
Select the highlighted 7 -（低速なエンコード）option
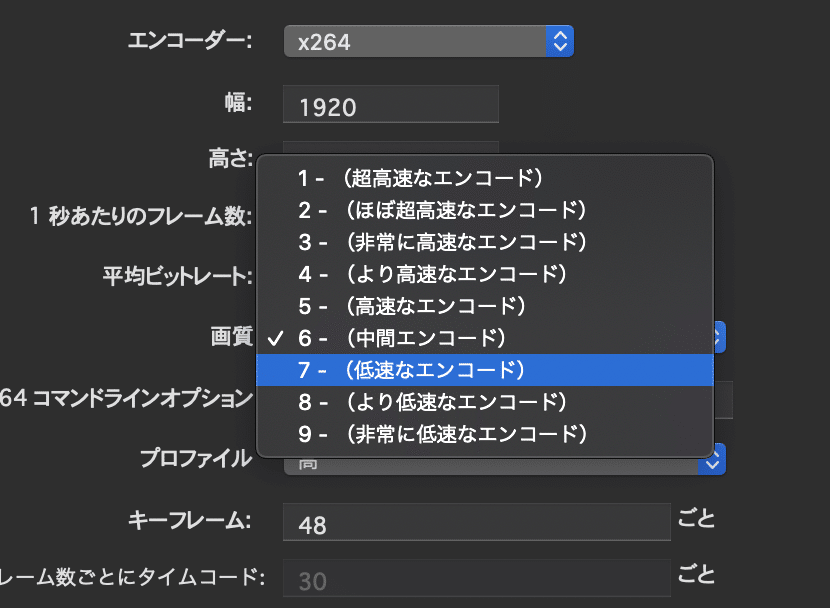click(430, 370)
